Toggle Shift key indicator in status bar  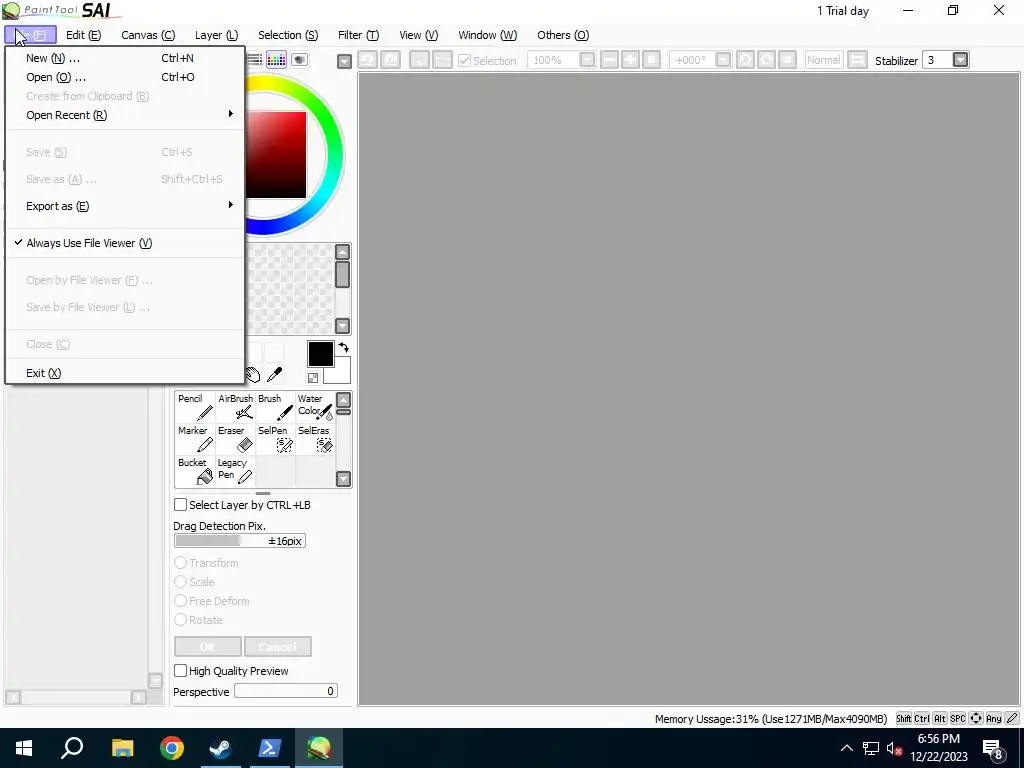click(903, 718)
